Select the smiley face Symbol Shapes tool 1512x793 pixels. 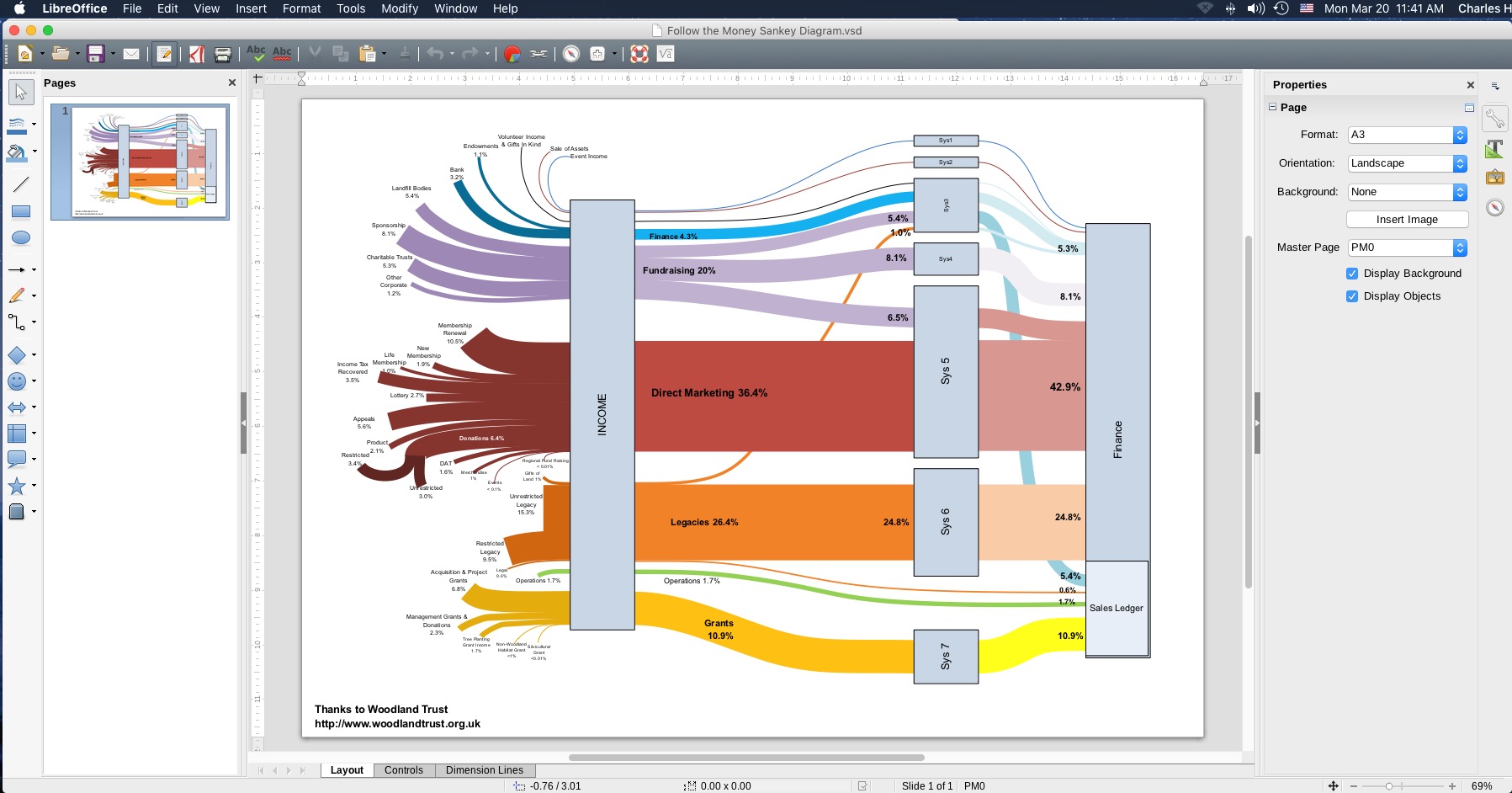17,381
